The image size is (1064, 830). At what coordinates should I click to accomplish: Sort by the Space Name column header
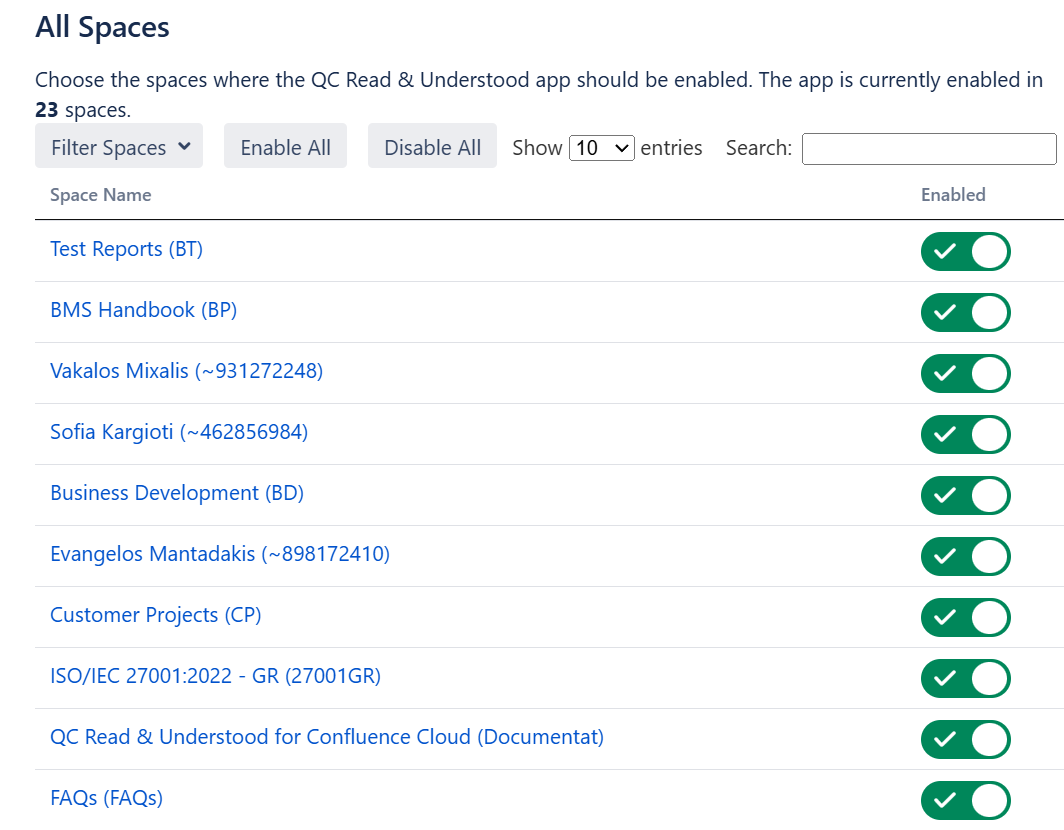[x=101, y=195]
